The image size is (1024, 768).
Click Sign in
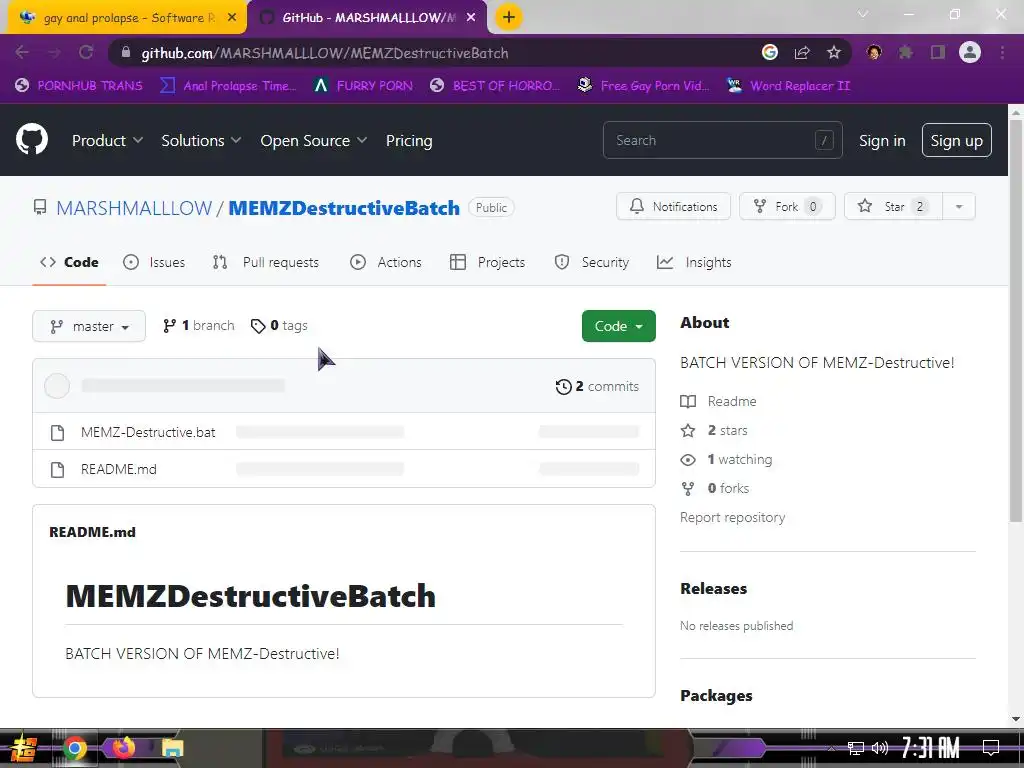(882, 140)
